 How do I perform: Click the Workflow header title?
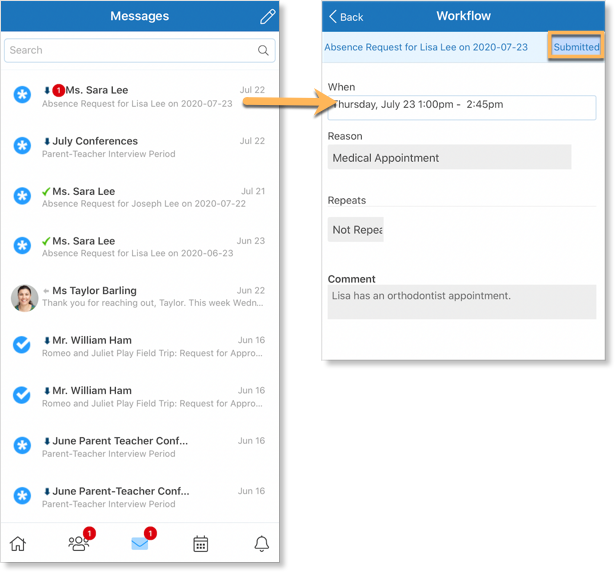pos(464,16)
